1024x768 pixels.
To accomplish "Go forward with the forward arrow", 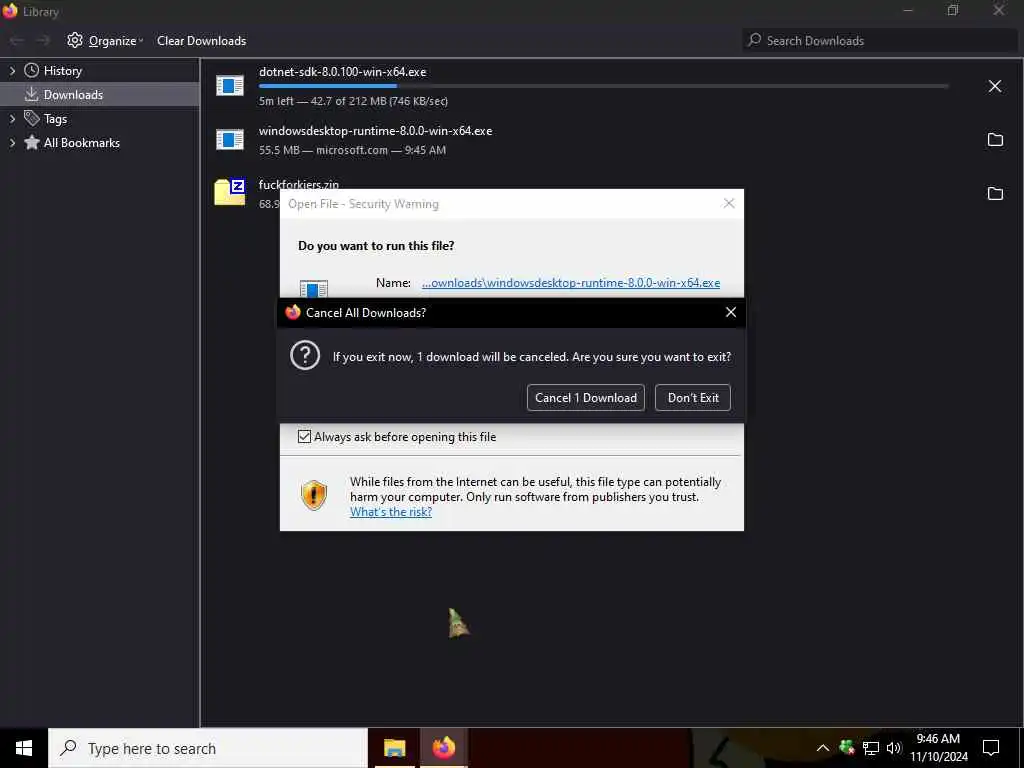I will click(x=43, y=40).
